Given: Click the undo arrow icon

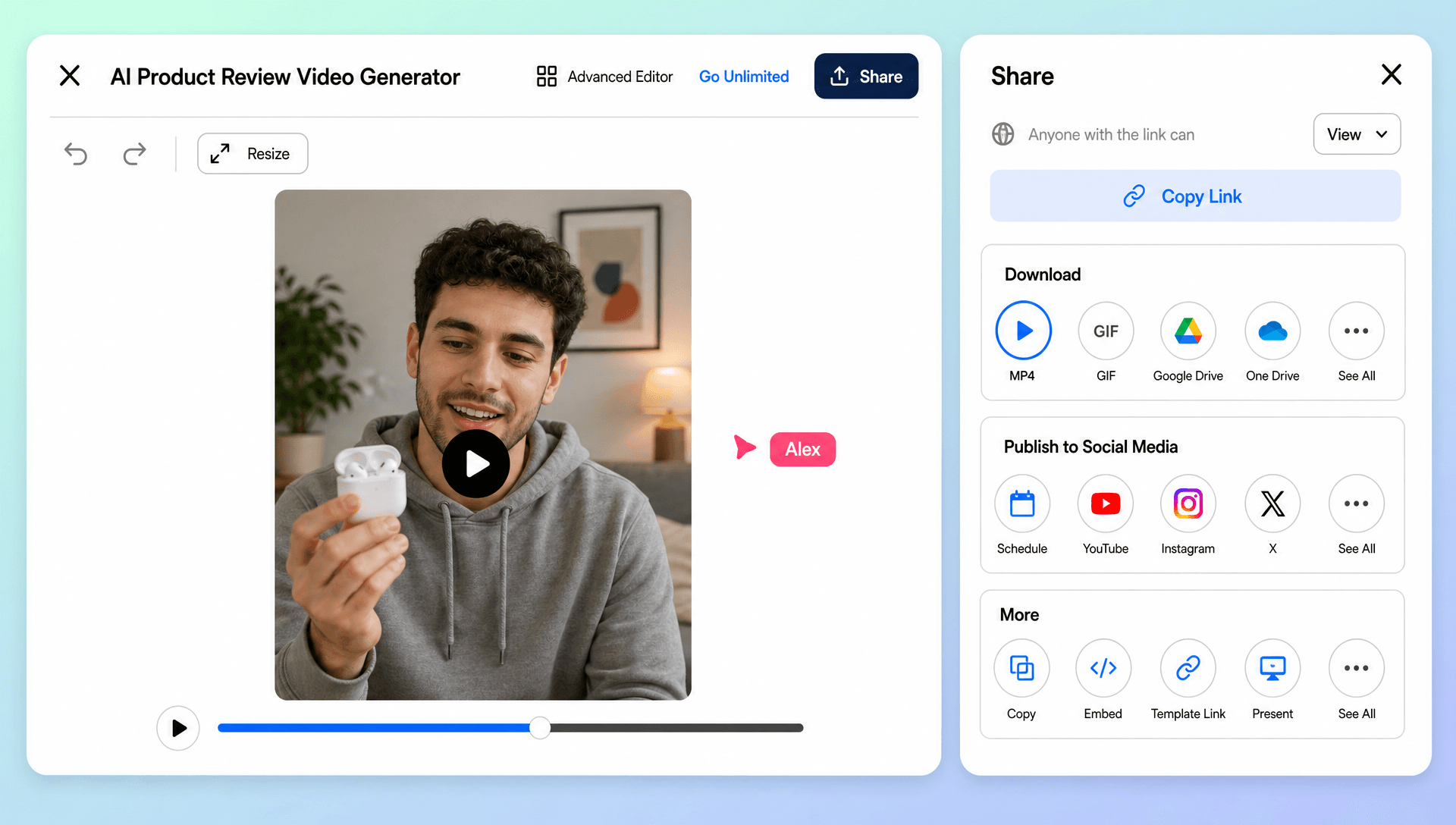Looking at the screenshot, I should click(x=76, y=154).
